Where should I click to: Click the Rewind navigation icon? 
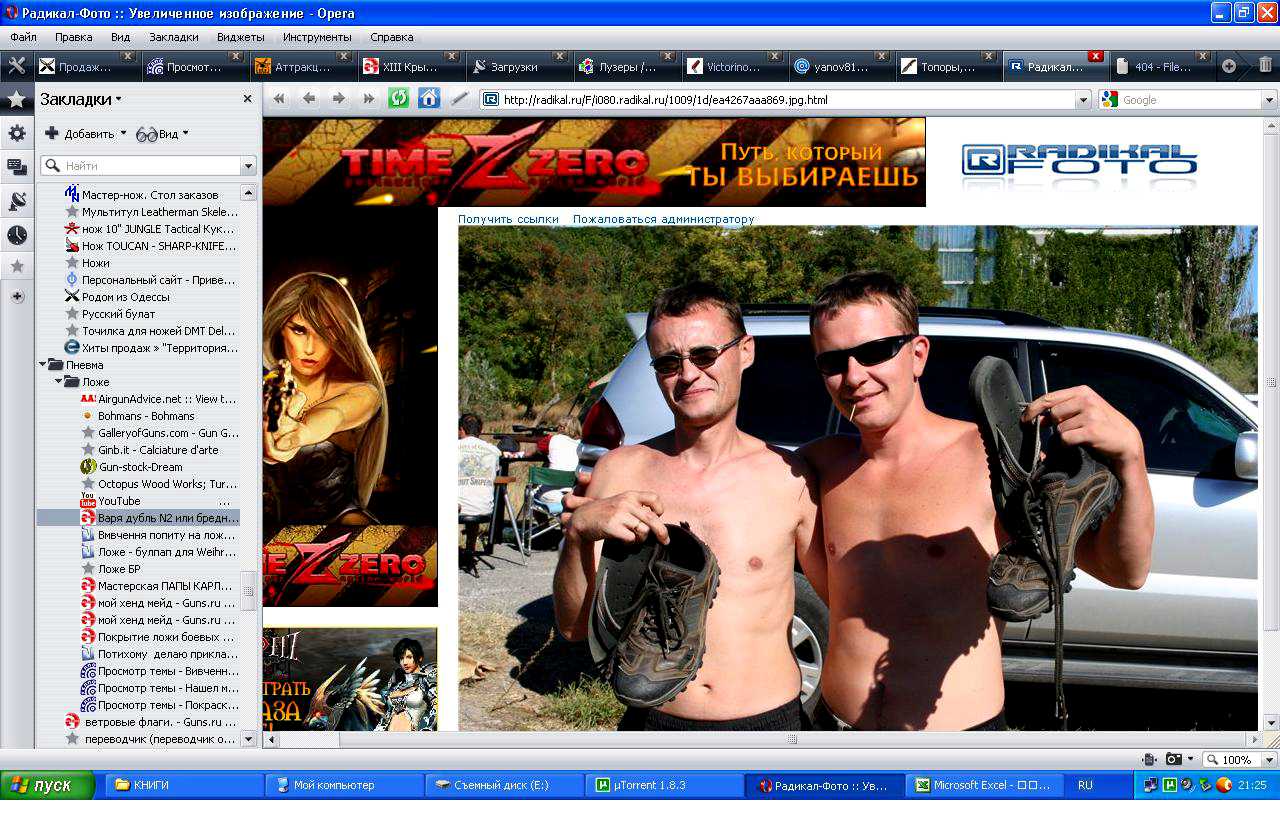tap(279, 98)
